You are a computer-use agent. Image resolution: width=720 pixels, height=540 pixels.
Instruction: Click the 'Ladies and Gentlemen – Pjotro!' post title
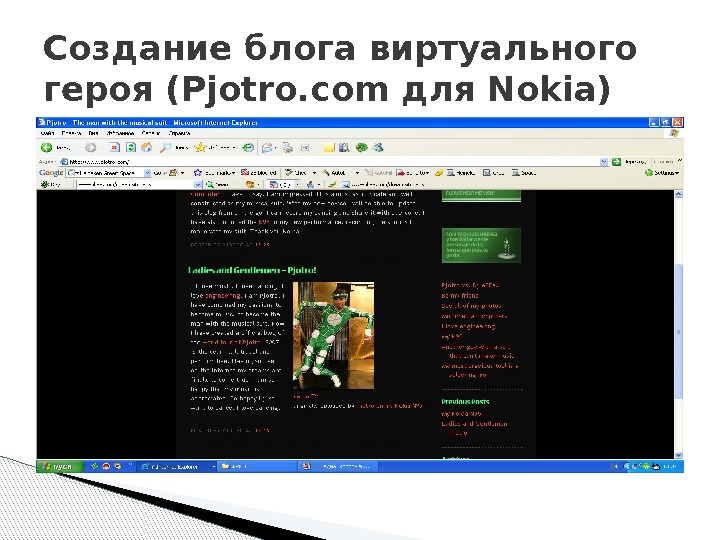click(252, 270)
